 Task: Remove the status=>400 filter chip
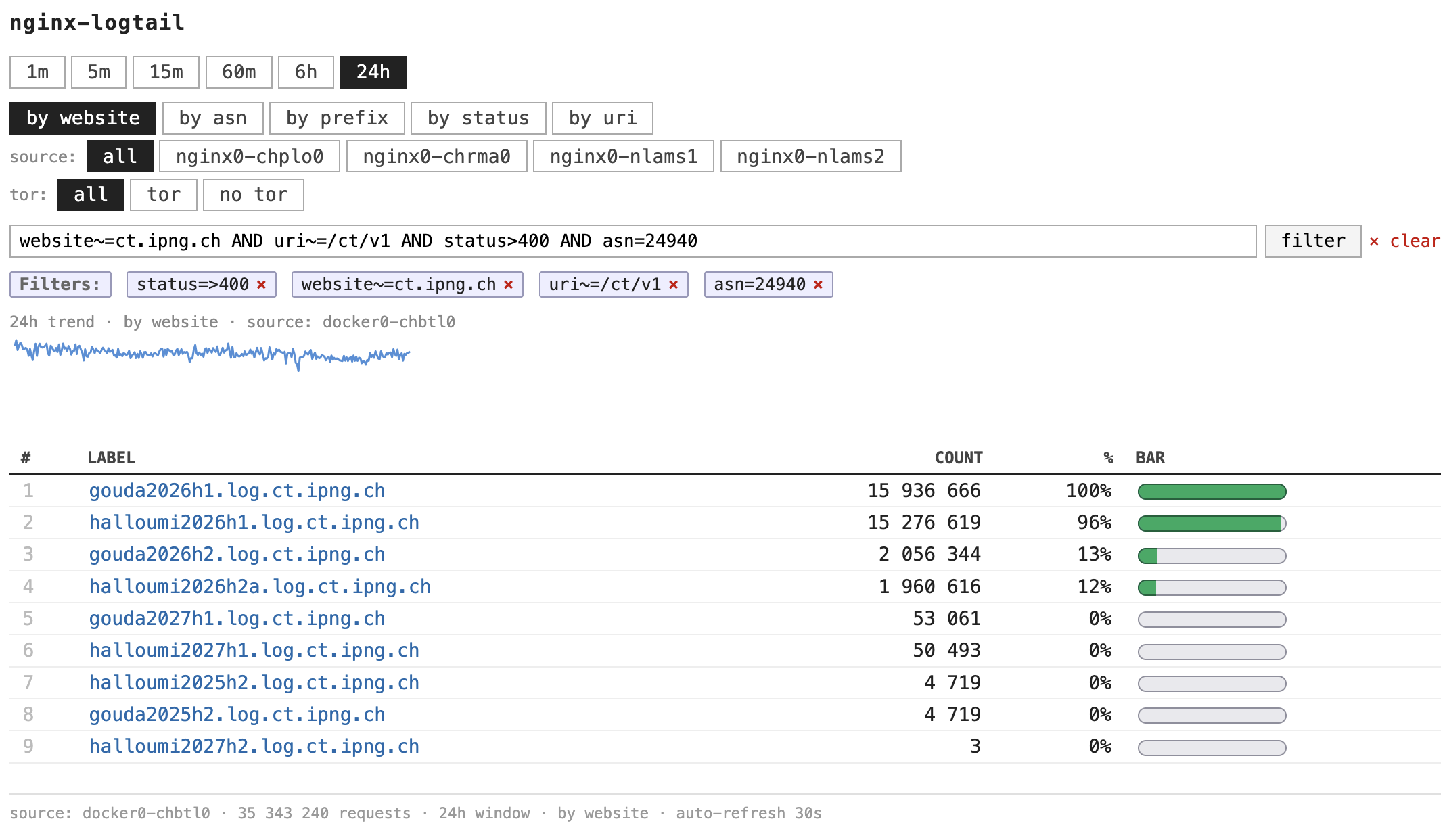tap(261, 284)
